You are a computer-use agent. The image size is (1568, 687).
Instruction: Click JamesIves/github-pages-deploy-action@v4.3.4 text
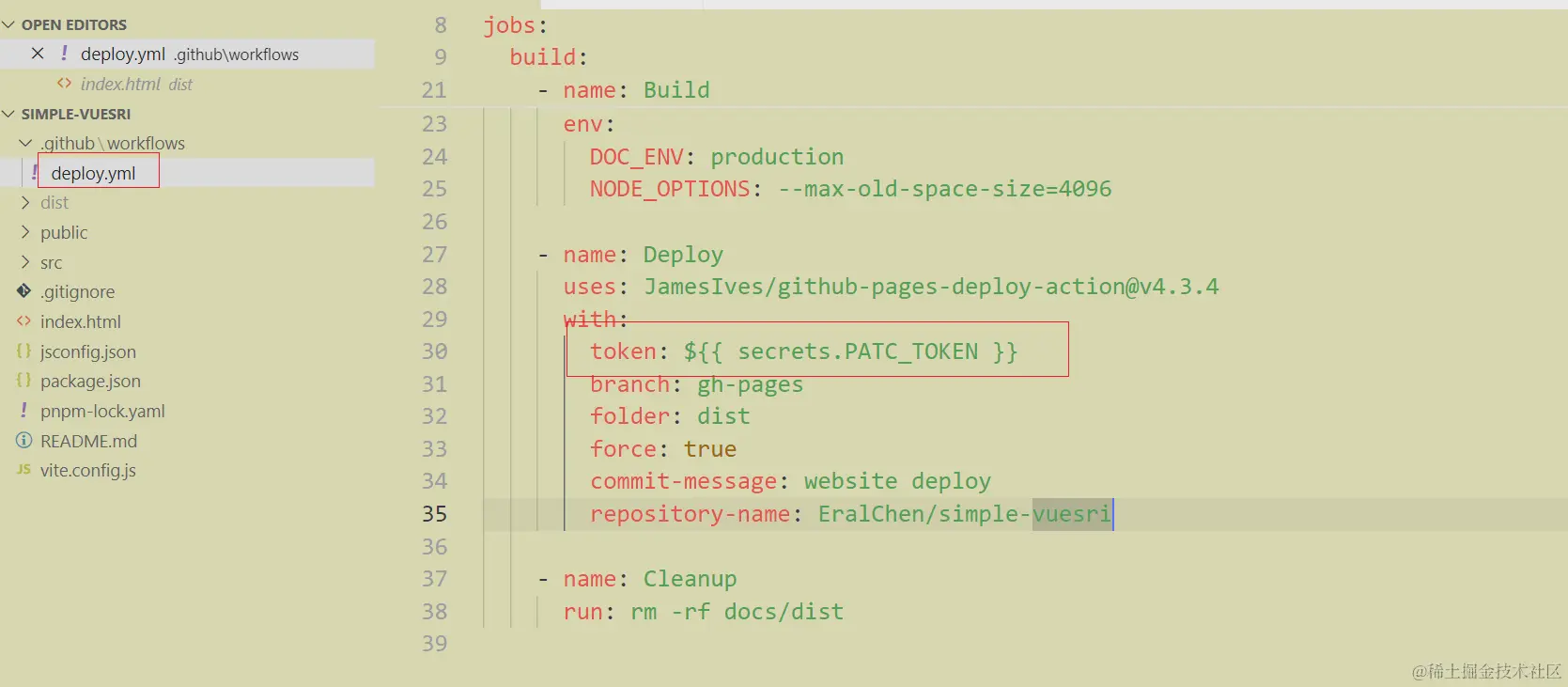click(x=931, y=287)
